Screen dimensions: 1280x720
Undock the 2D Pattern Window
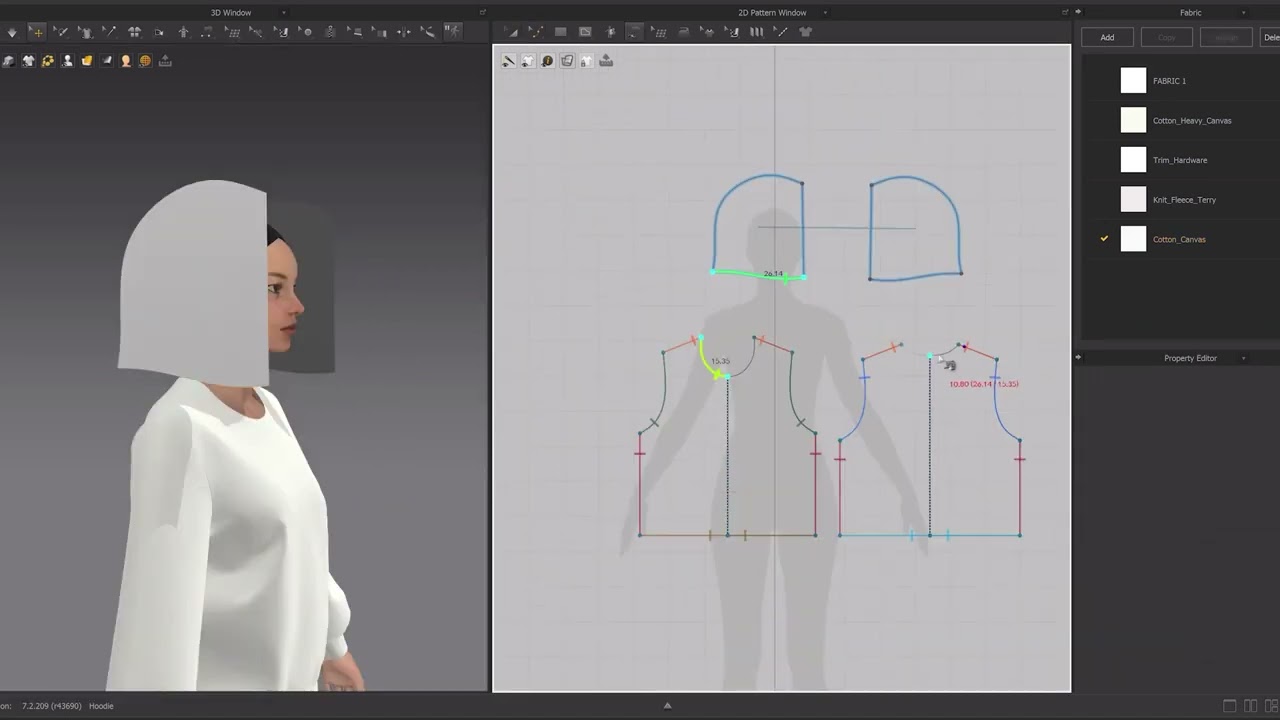click(x=1066, y=12)
